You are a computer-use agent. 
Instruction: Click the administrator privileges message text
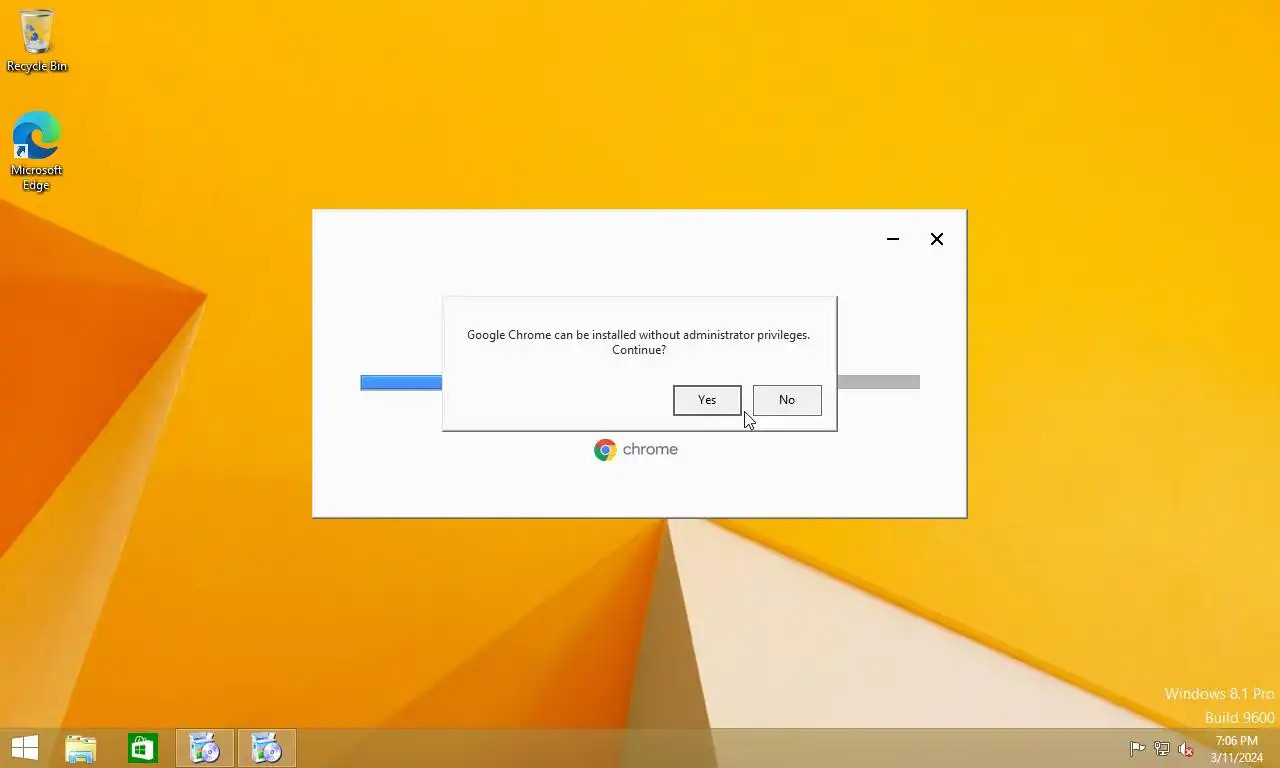639,342
